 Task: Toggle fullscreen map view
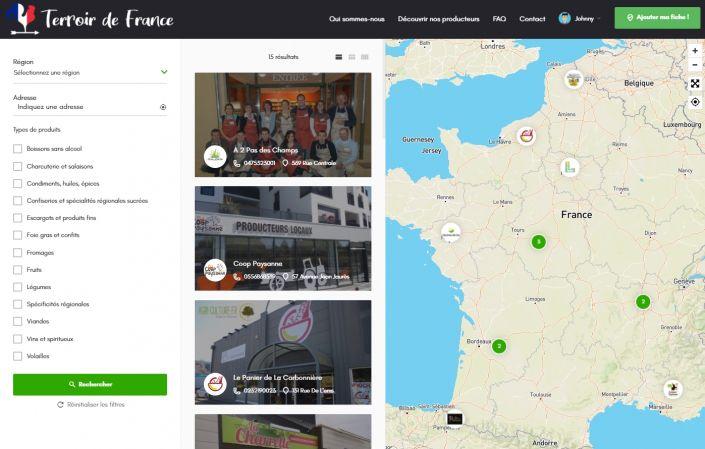click(x=695, y=84)
